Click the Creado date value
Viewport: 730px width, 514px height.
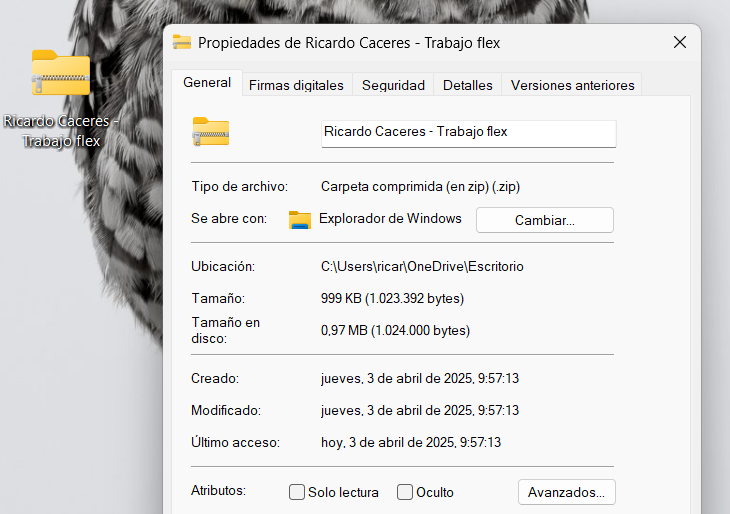coord(419,379)
